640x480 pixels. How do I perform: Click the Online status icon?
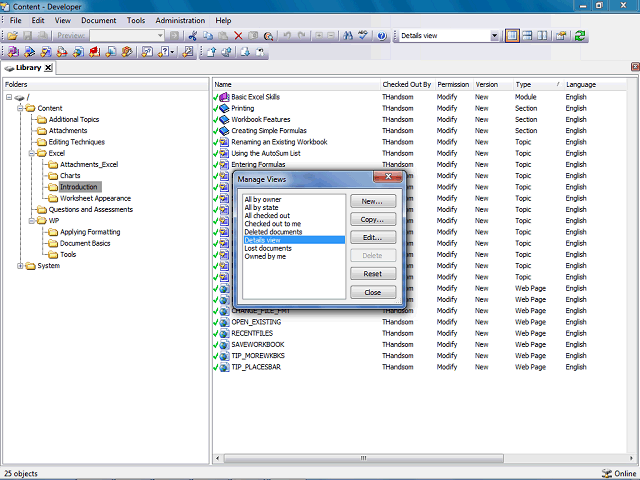tap(607, 473)
